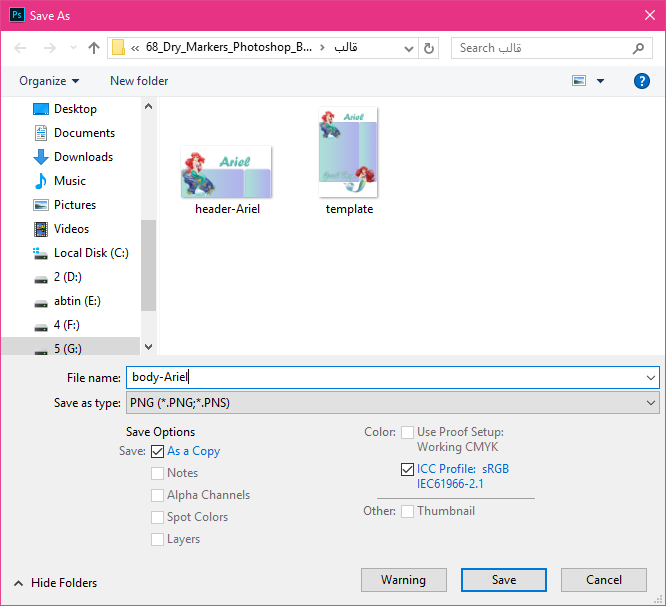Close the Save As dialog
The height and width of the screenshot is (606, 666).
pos(650,15)
